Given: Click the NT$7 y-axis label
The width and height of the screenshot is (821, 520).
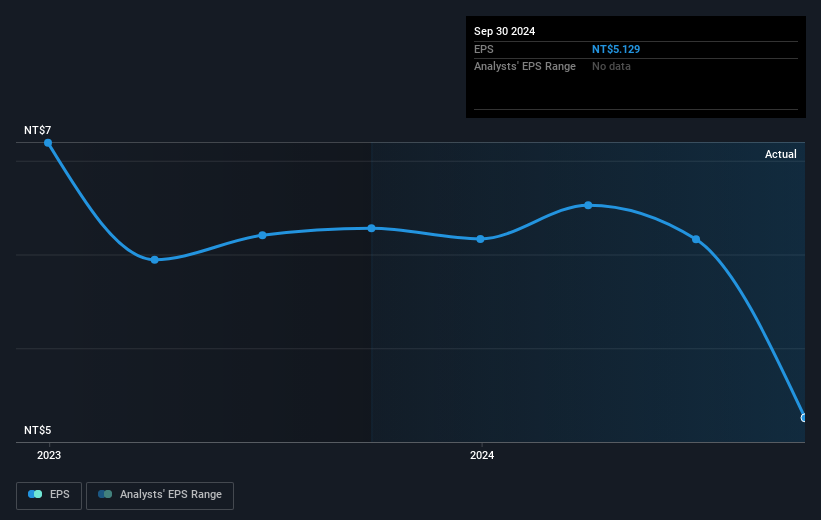Looking at the screenshot, I should [x=38, y=130].
